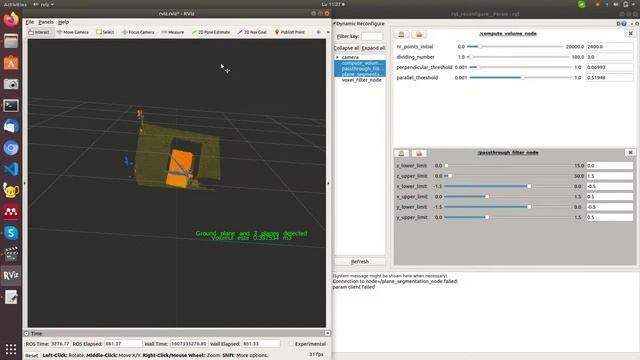Click Collapse all in Dynamic Reconfigure
This screenshot has height=360, width=640.
pyautogui.click(x=347, y=48)
